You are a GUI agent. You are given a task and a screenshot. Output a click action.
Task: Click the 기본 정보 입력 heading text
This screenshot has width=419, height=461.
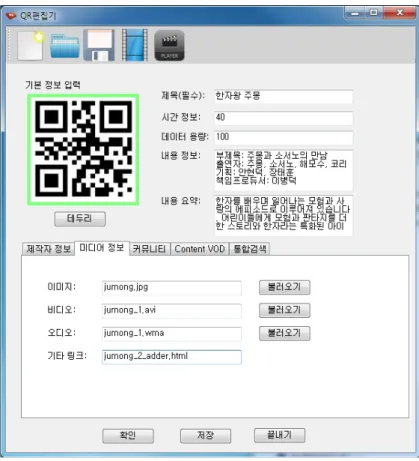(x=53, y=85)
